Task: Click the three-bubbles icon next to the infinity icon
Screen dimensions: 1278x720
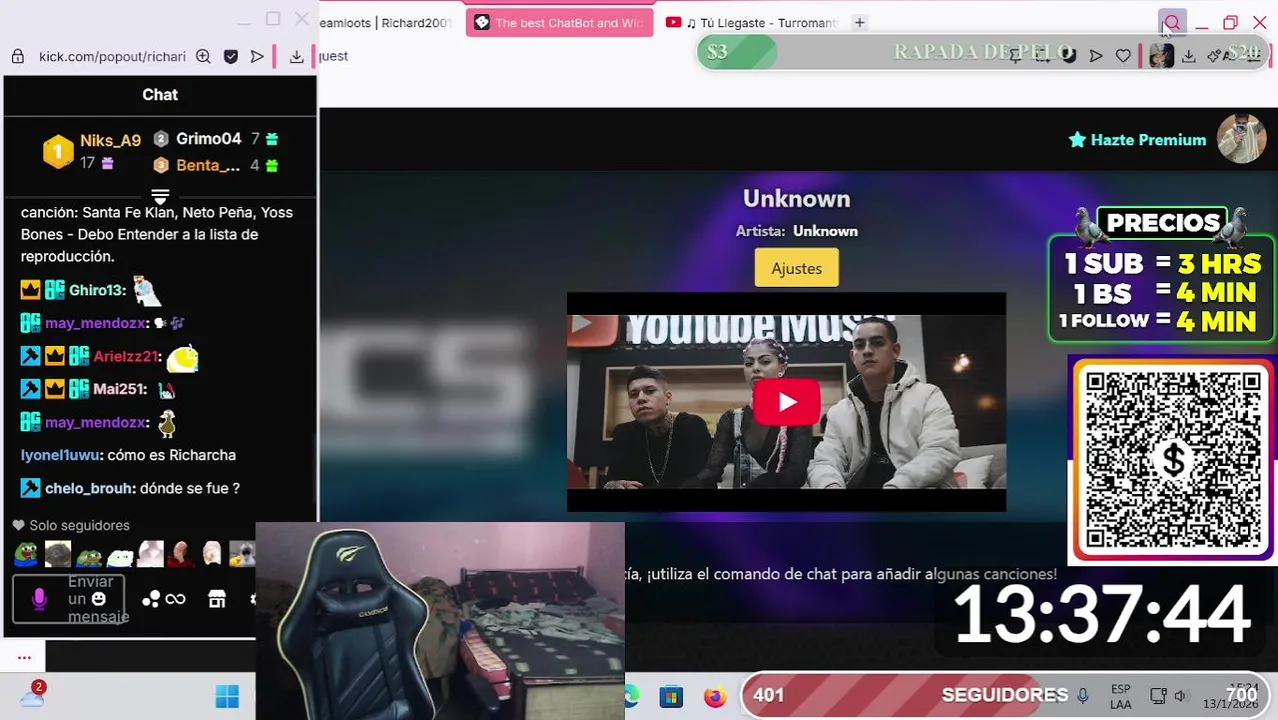Action: 151,599
